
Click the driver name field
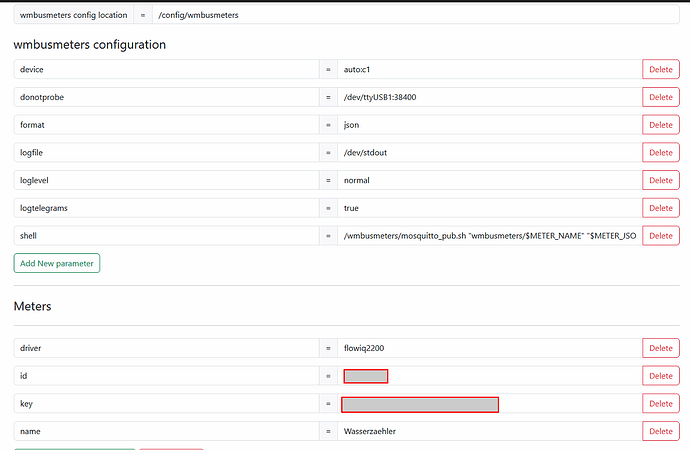pyautogui.click(x=166, y=348)
